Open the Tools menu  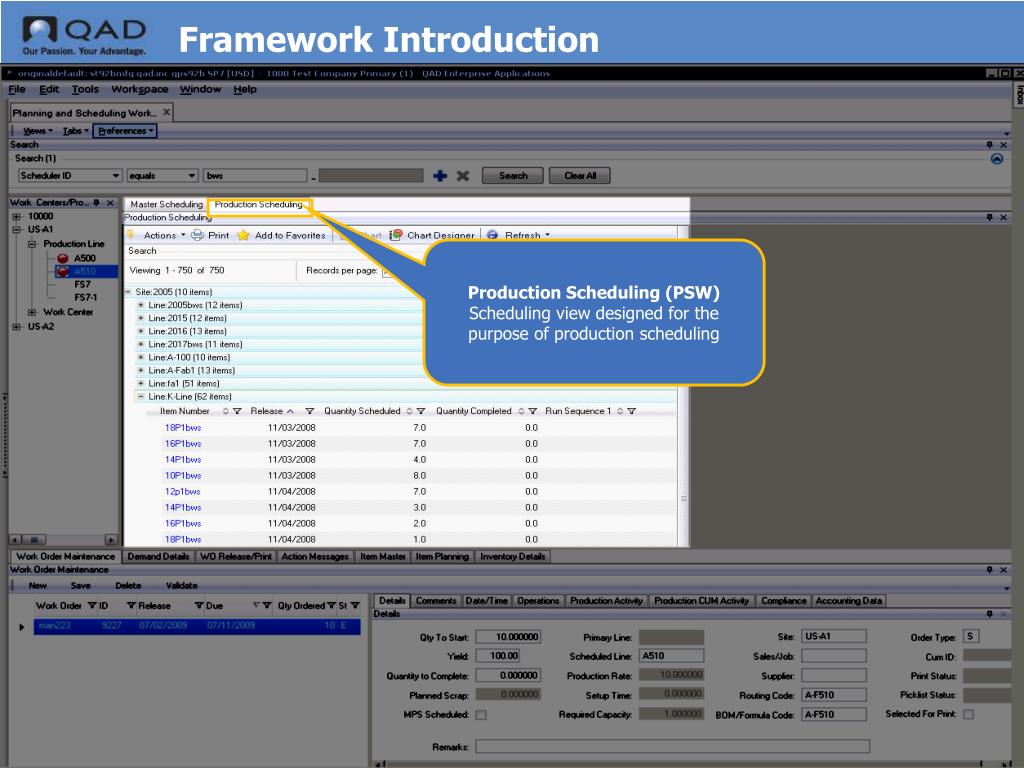click(86, 89)
